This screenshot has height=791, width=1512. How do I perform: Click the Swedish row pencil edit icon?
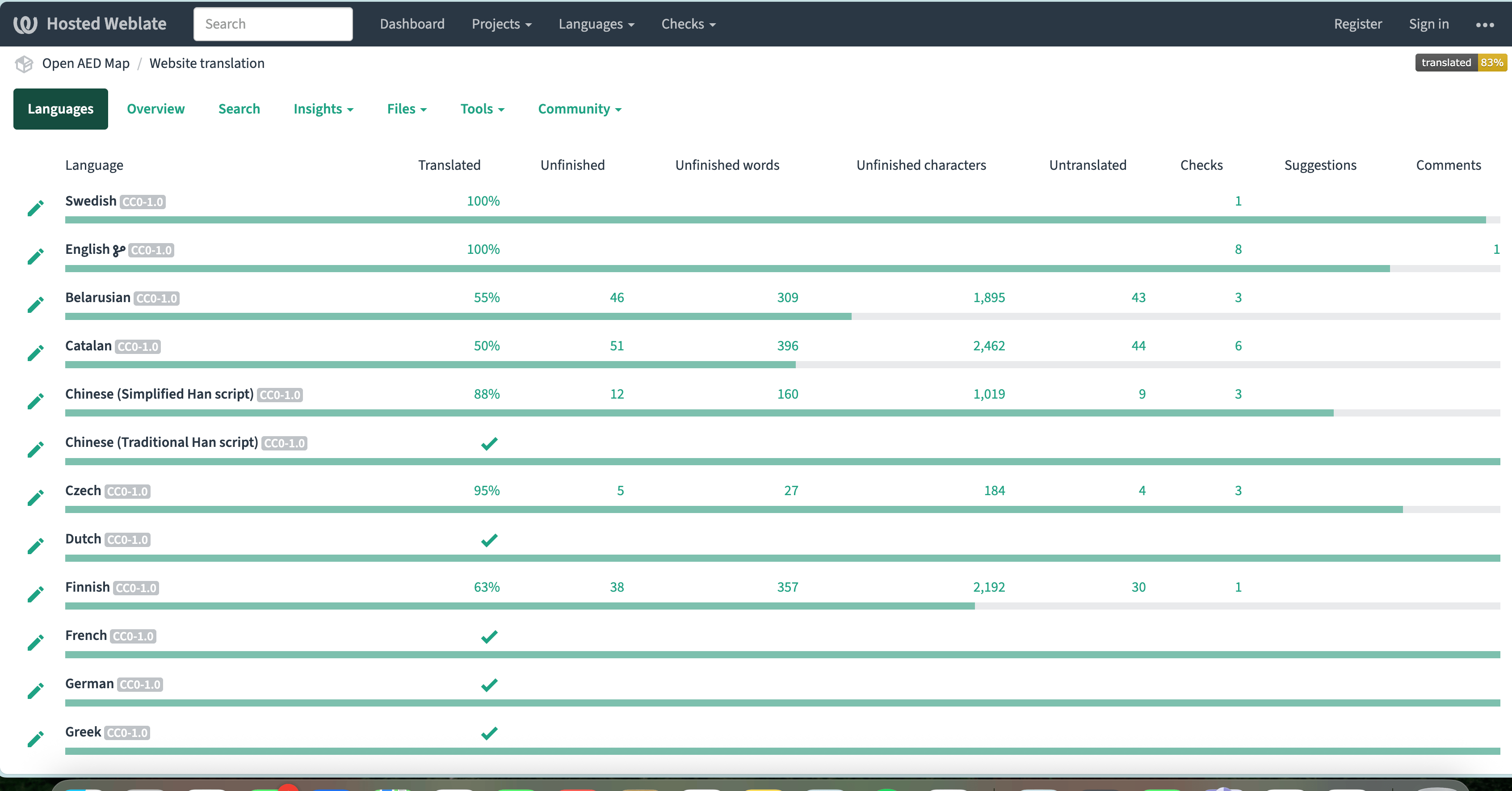[x=36, y=208]
